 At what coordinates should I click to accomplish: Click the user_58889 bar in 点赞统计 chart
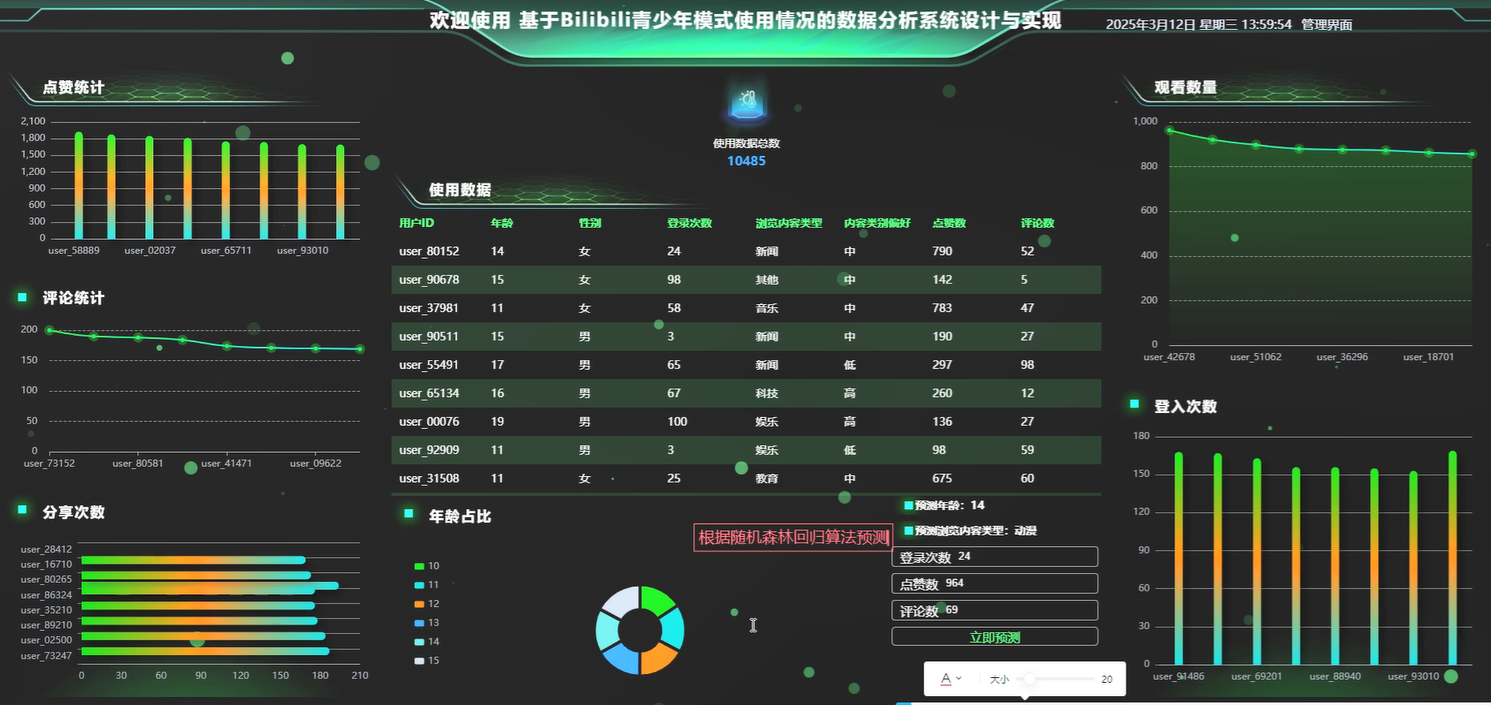[x=79, y=185]
